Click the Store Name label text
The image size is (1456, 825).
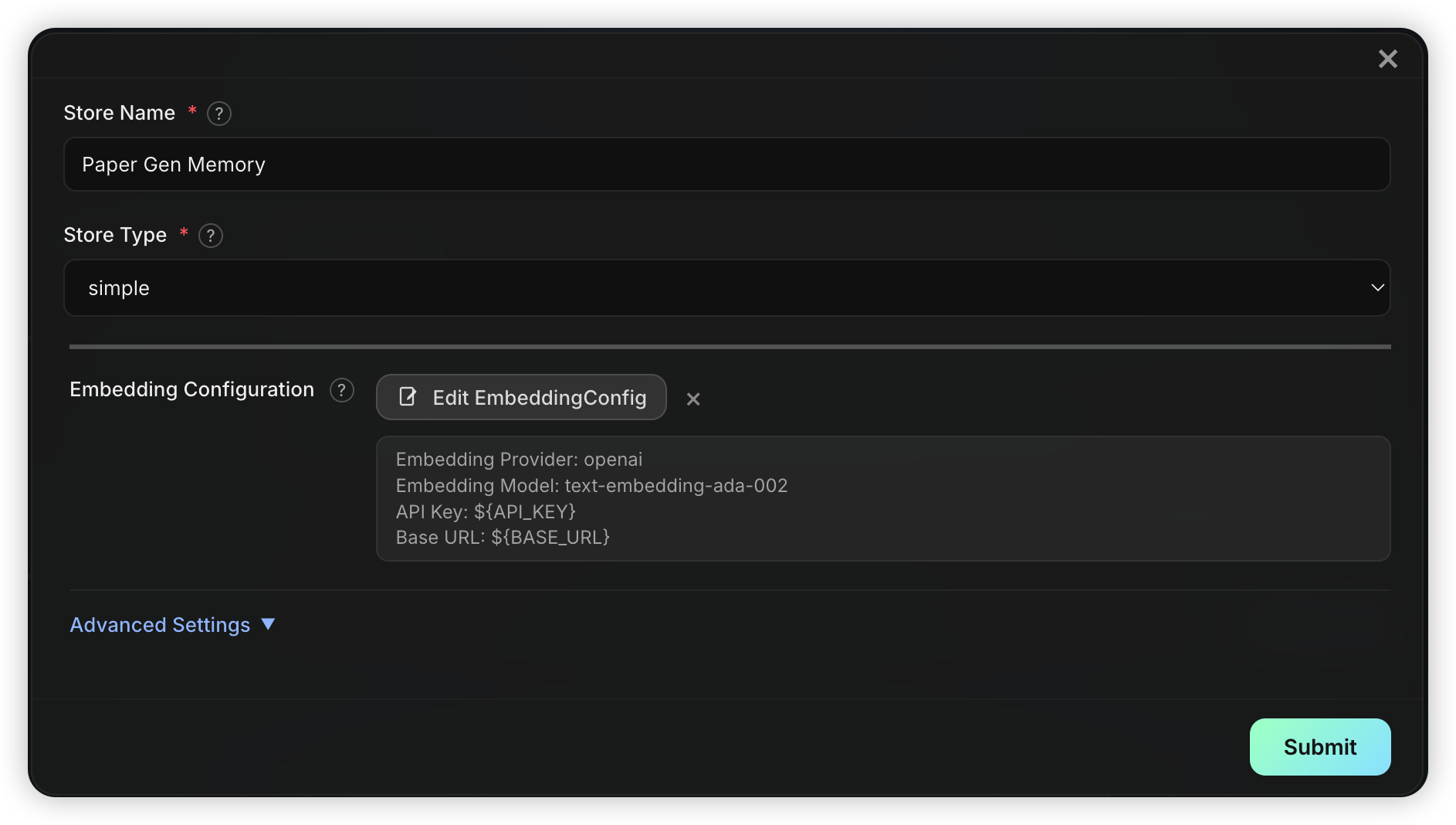tap(120, 113)
